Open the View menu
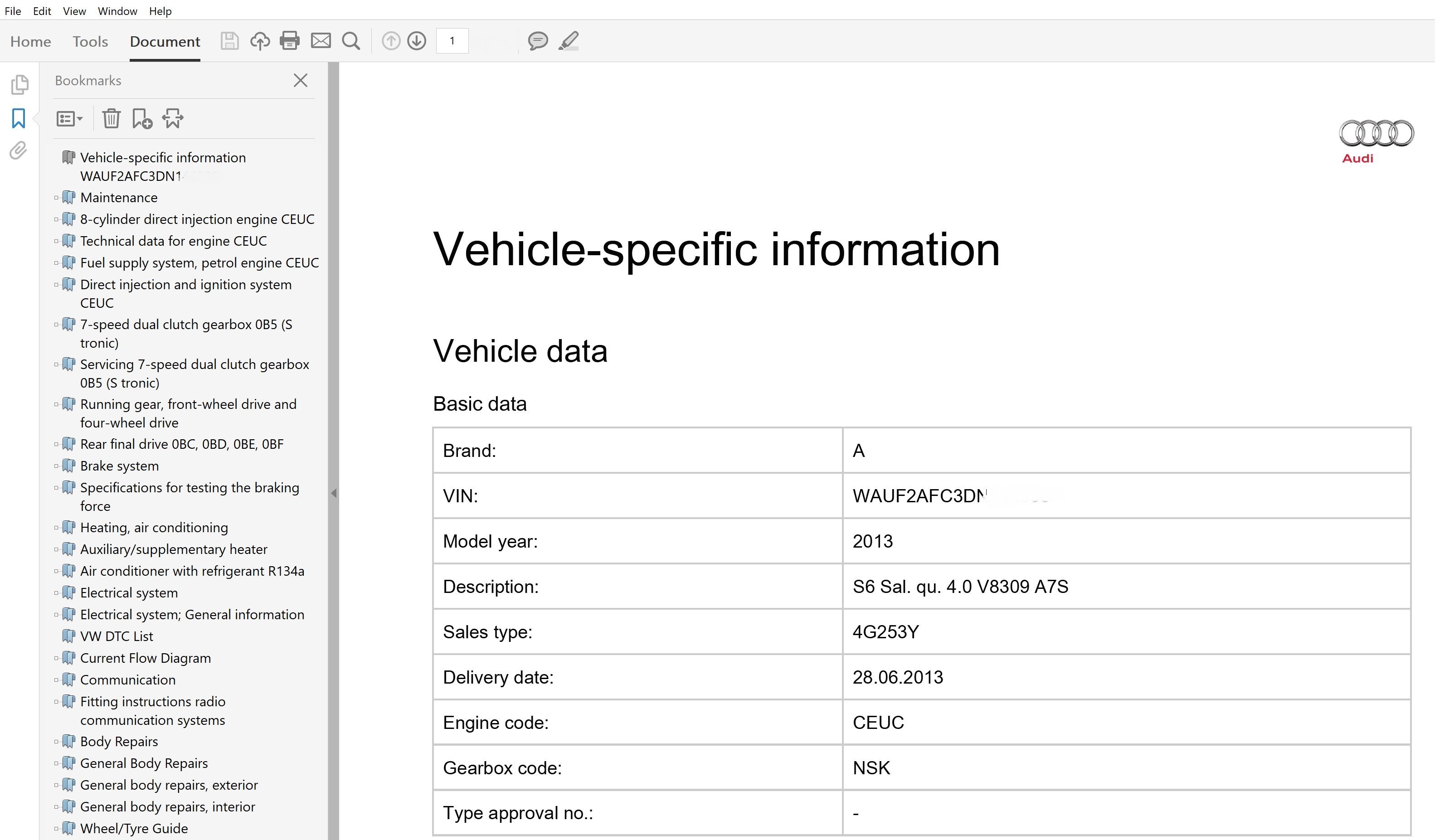 click(74, 11)
